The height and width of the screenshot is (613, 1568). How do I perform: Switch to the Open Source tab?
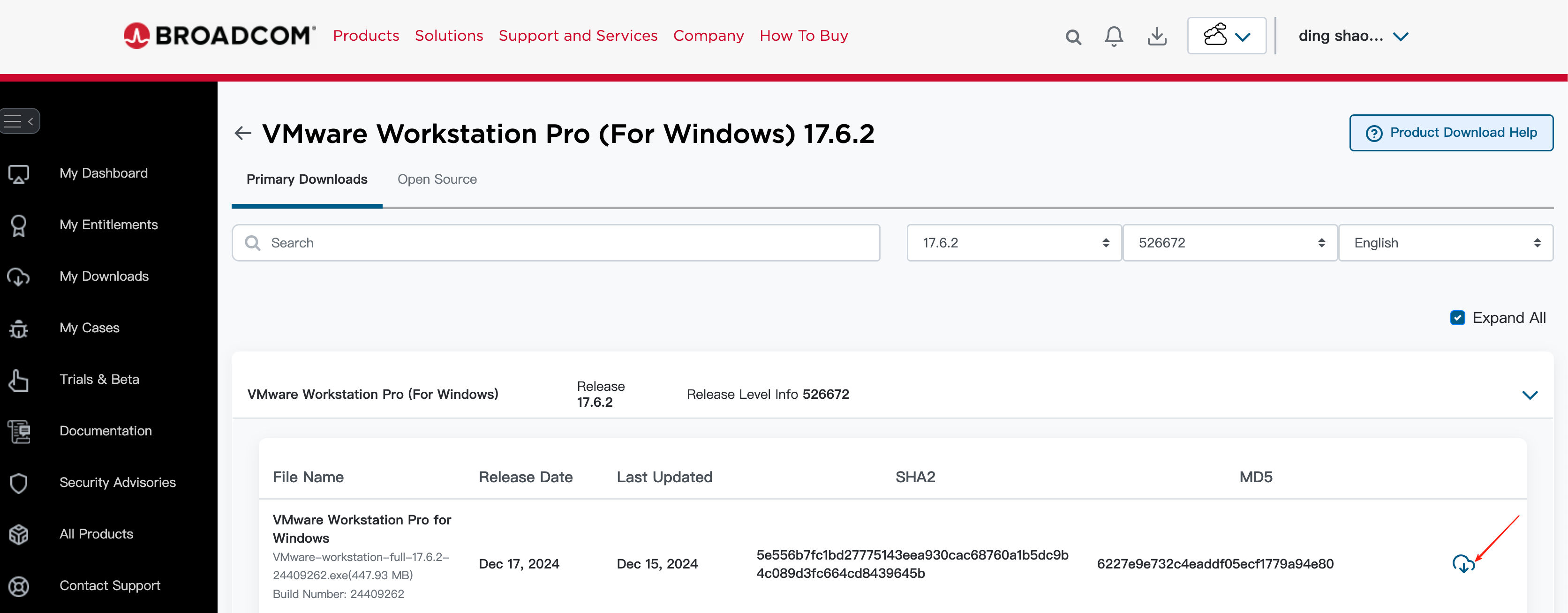coord(437,179)
